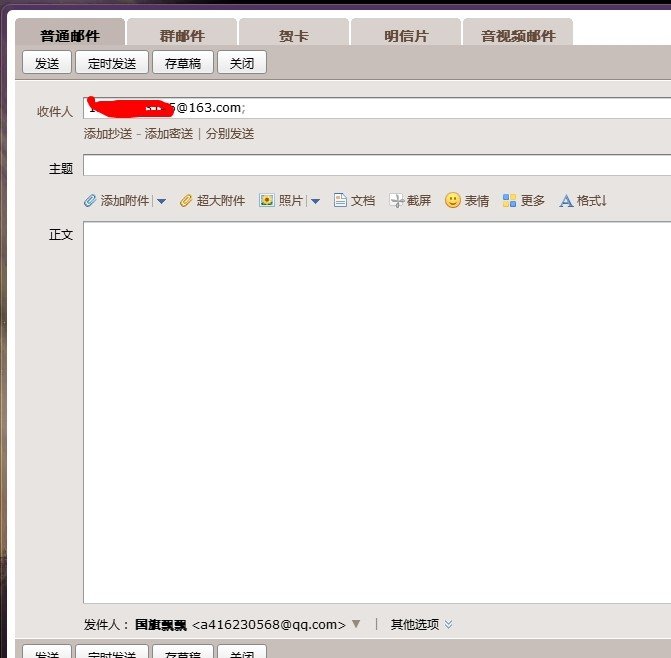Image resolution: width=671 pixels, height=658 pixels.
Task: Click the 截屏 scissors icon
Action: pos(396,200)
